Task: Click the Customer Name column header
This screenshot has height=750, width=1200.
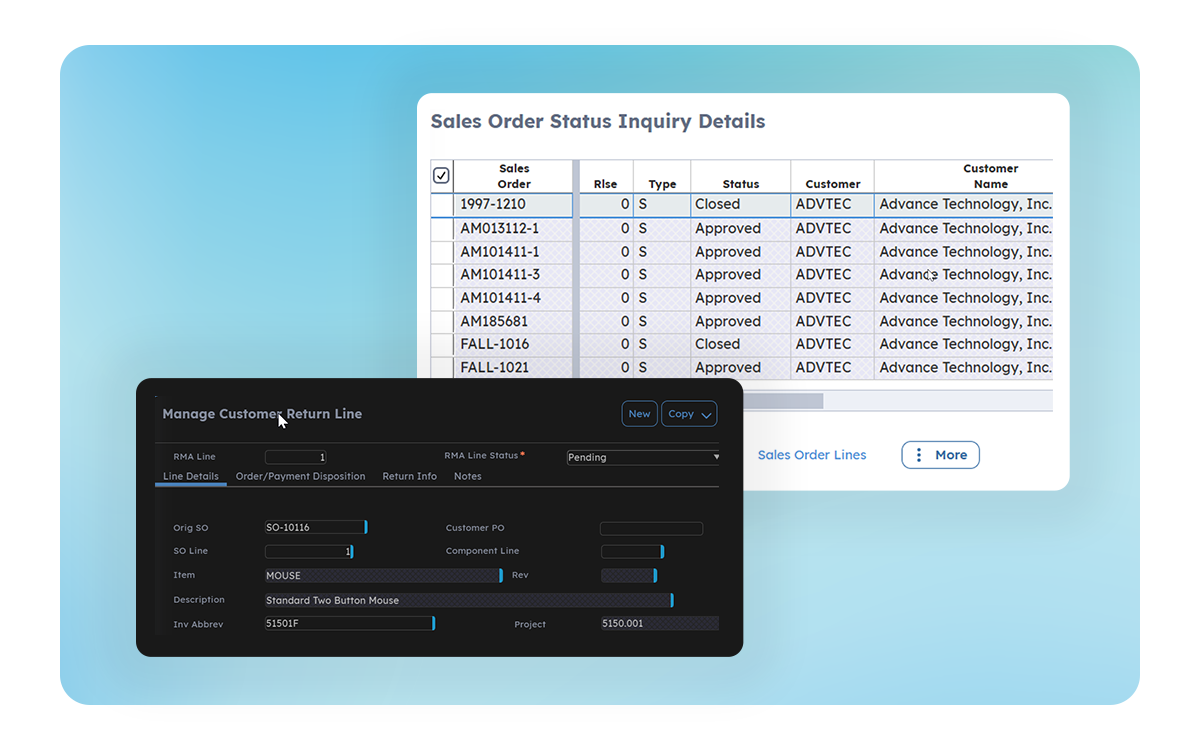Action: [989, 176]
